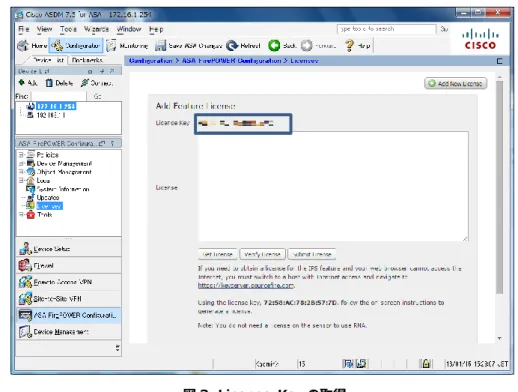Click the Submit License button
The height and width of the screenshot is (392, 518).
tap(312, 254)
